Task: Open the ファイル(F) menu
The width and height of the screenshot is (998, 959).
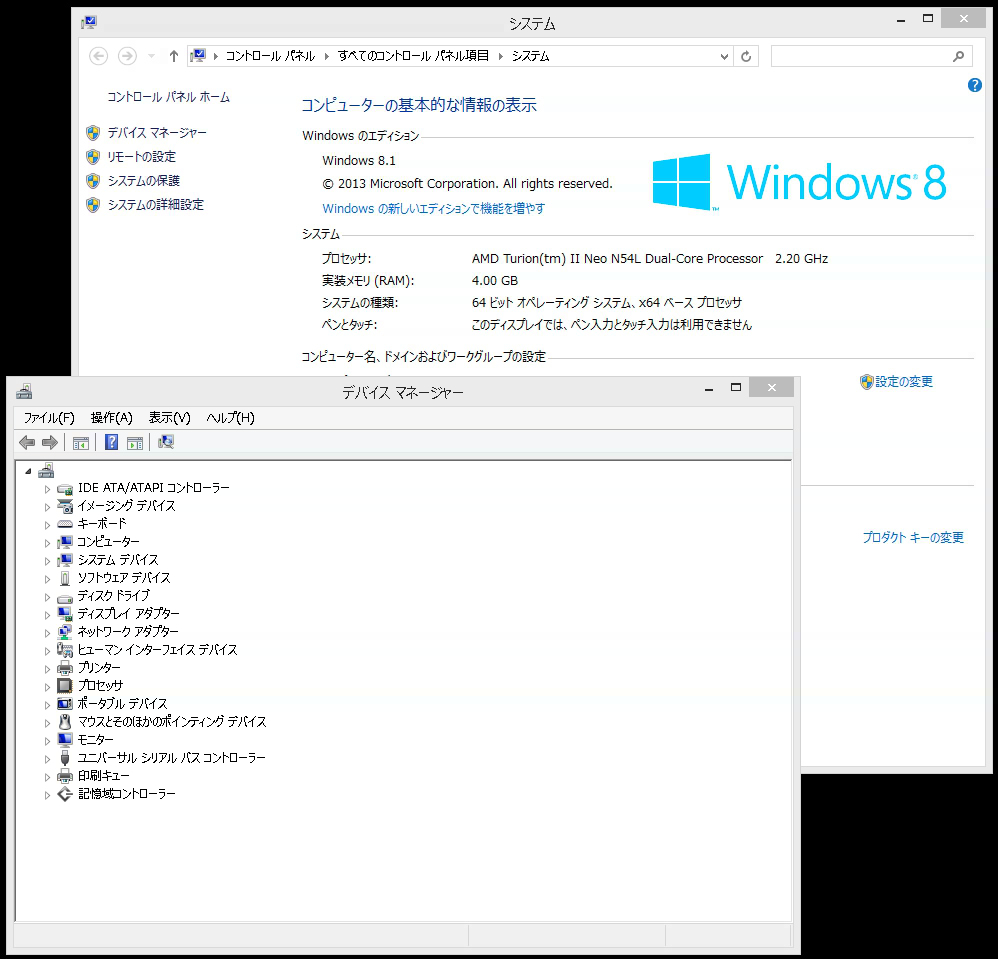Action: point(49,418)
